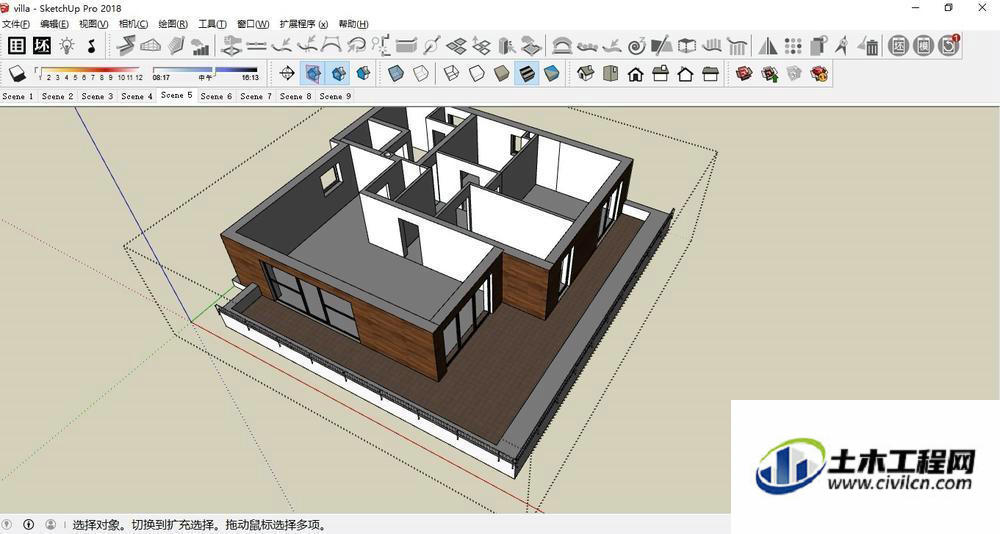1000x534 pixels.
Task: Click the round 图 button icon
Action: (x=898, y=46)
